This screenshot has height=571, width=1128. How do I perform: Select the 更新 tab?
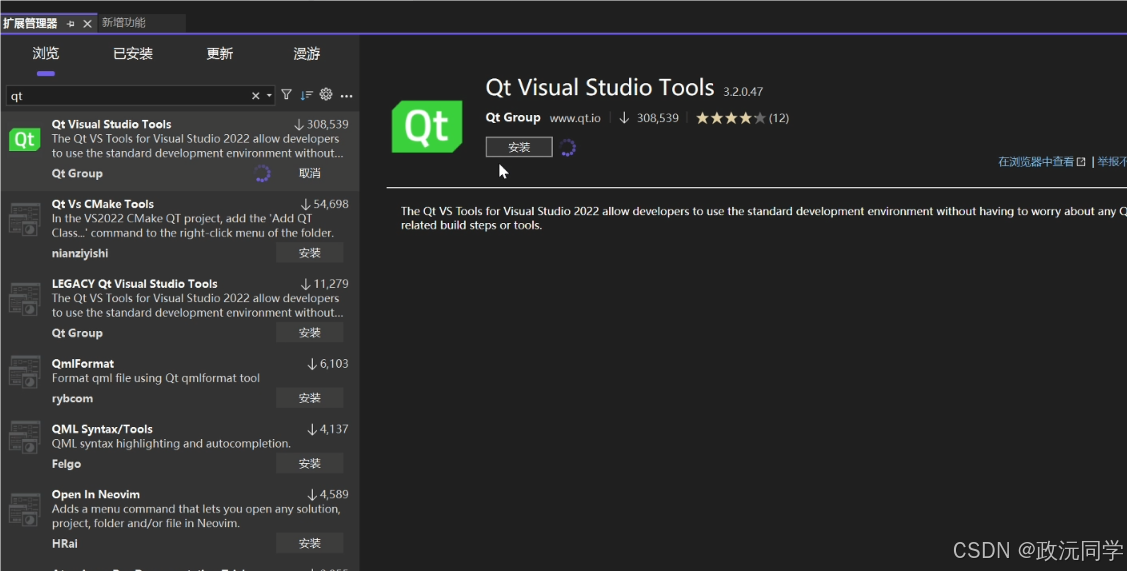pyautogui.click(x=219, y=54)
